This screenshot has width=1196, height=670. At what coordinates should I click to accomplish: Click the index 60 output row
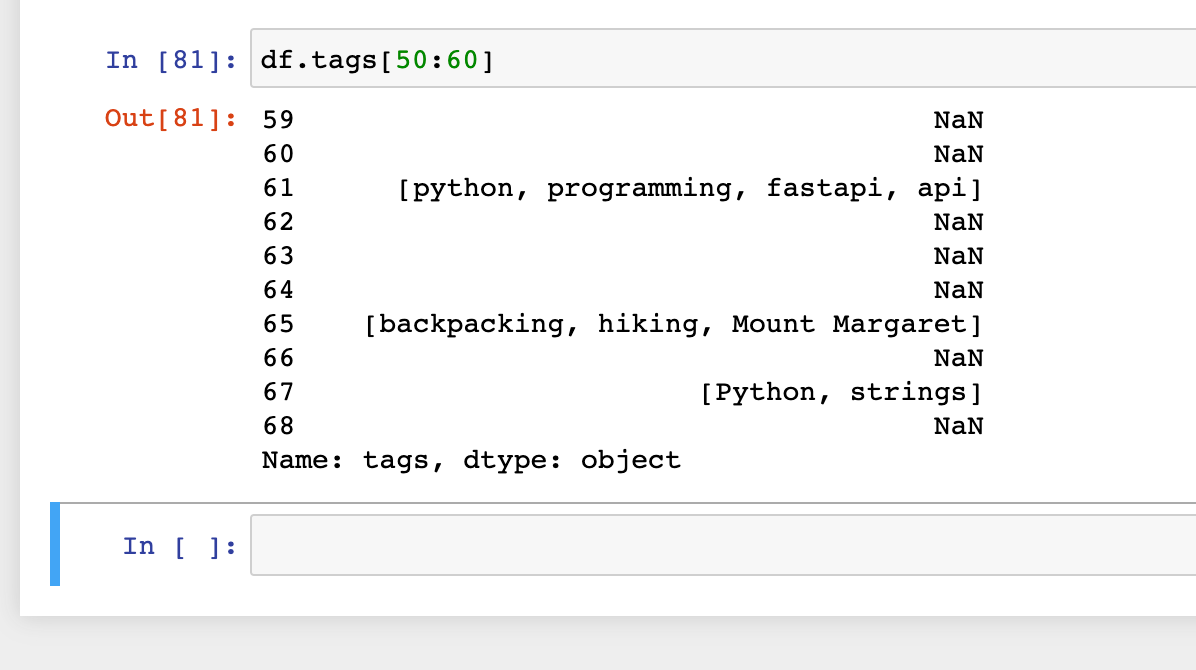(x=278, y=154)
